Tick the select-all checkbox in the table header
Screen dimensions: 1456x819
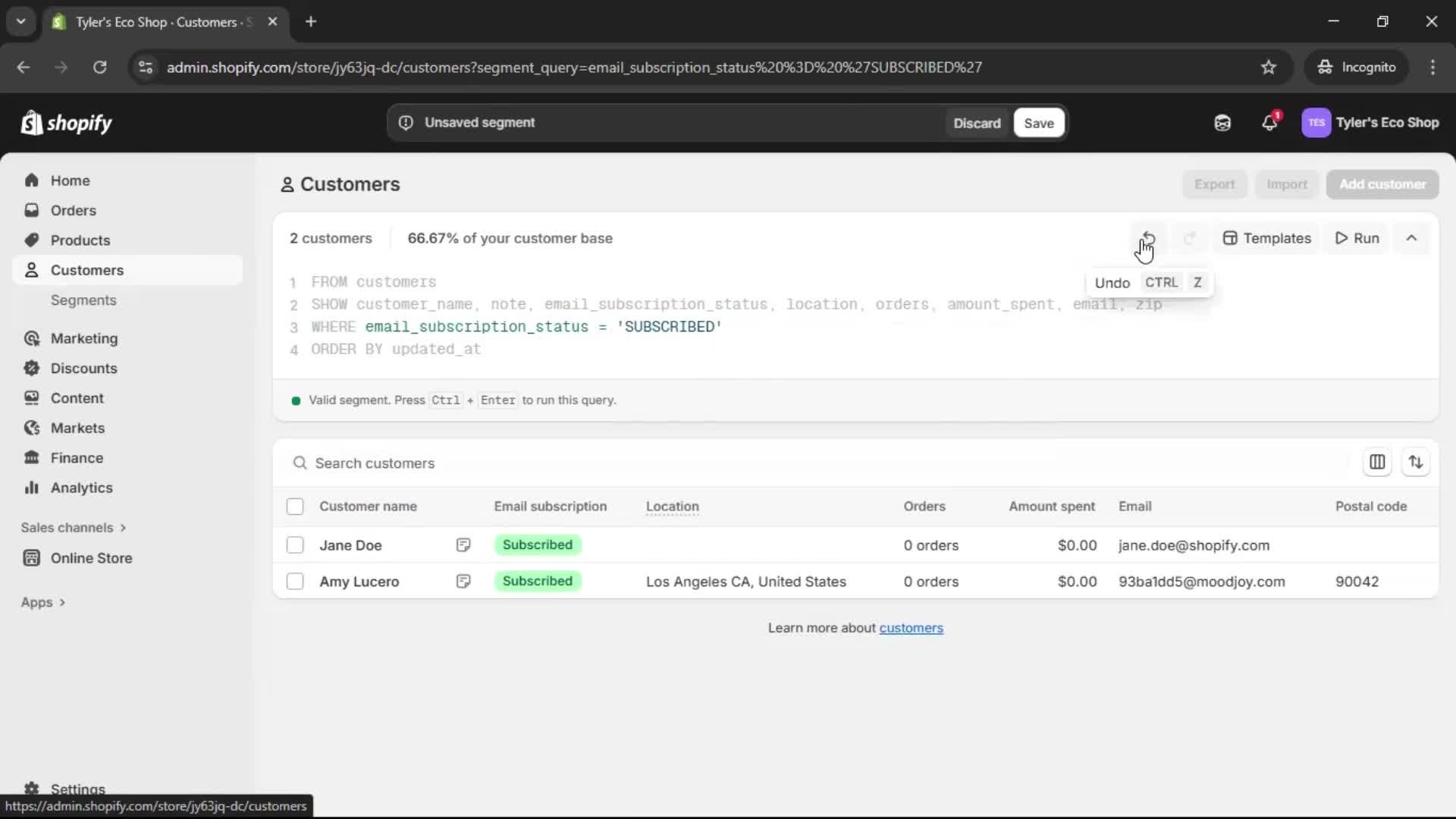pos(295,506)
